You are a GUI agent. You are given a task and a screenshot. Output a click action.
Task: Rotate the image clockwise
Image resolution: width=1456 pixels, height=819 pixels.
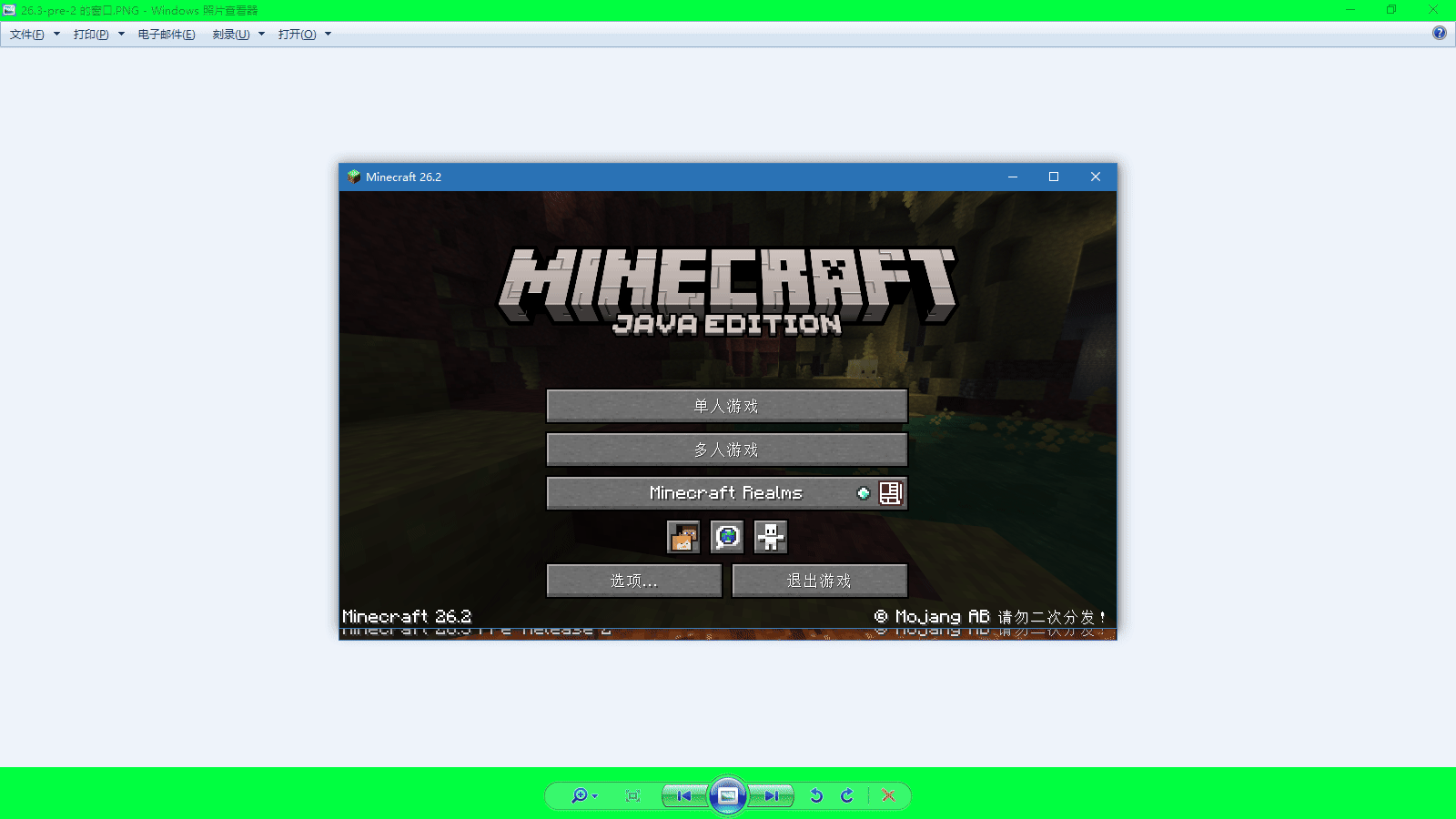coord(847,795)
